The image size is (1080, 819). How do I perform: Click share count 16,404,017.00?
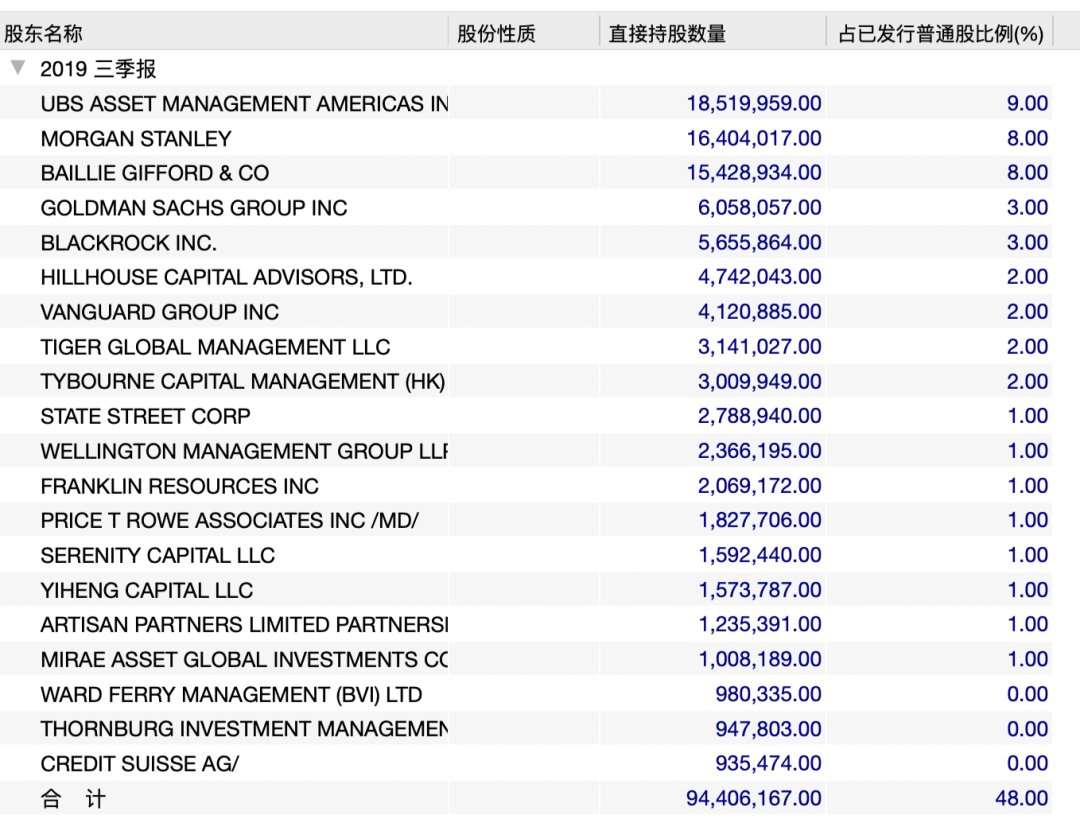[x=754, y=138]
